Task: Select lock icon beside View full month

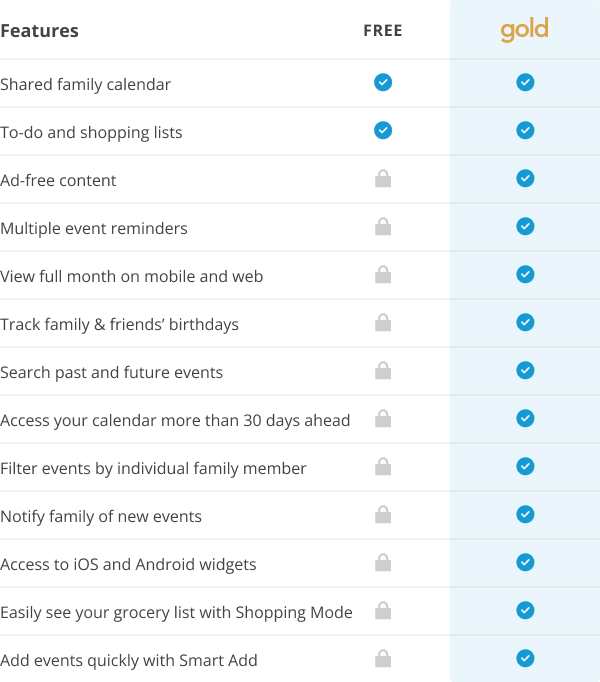Action: tap(383, 274)
